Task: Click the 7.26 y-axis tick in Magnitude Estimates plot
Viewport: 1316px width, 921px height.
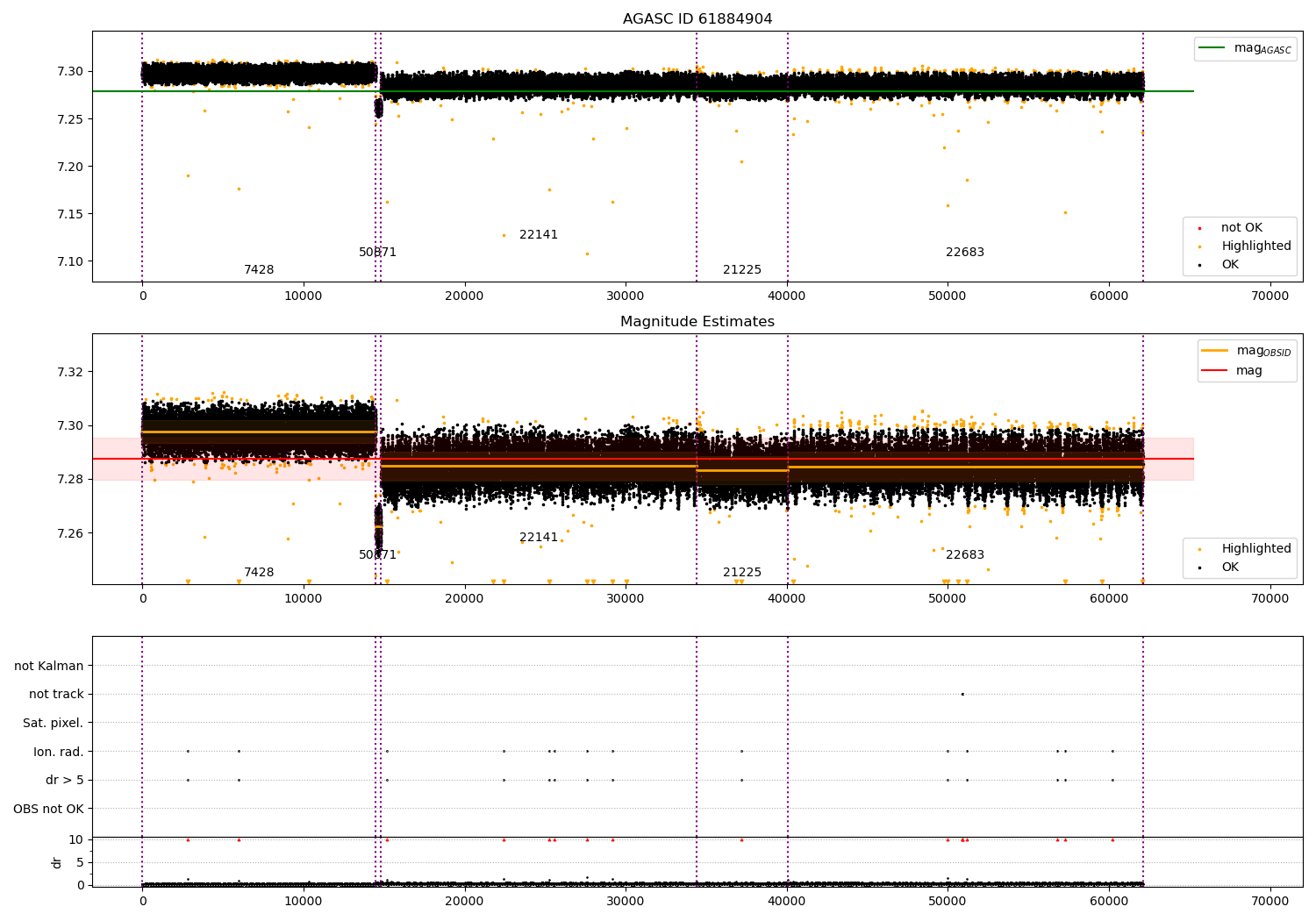Action: (70, 533)
